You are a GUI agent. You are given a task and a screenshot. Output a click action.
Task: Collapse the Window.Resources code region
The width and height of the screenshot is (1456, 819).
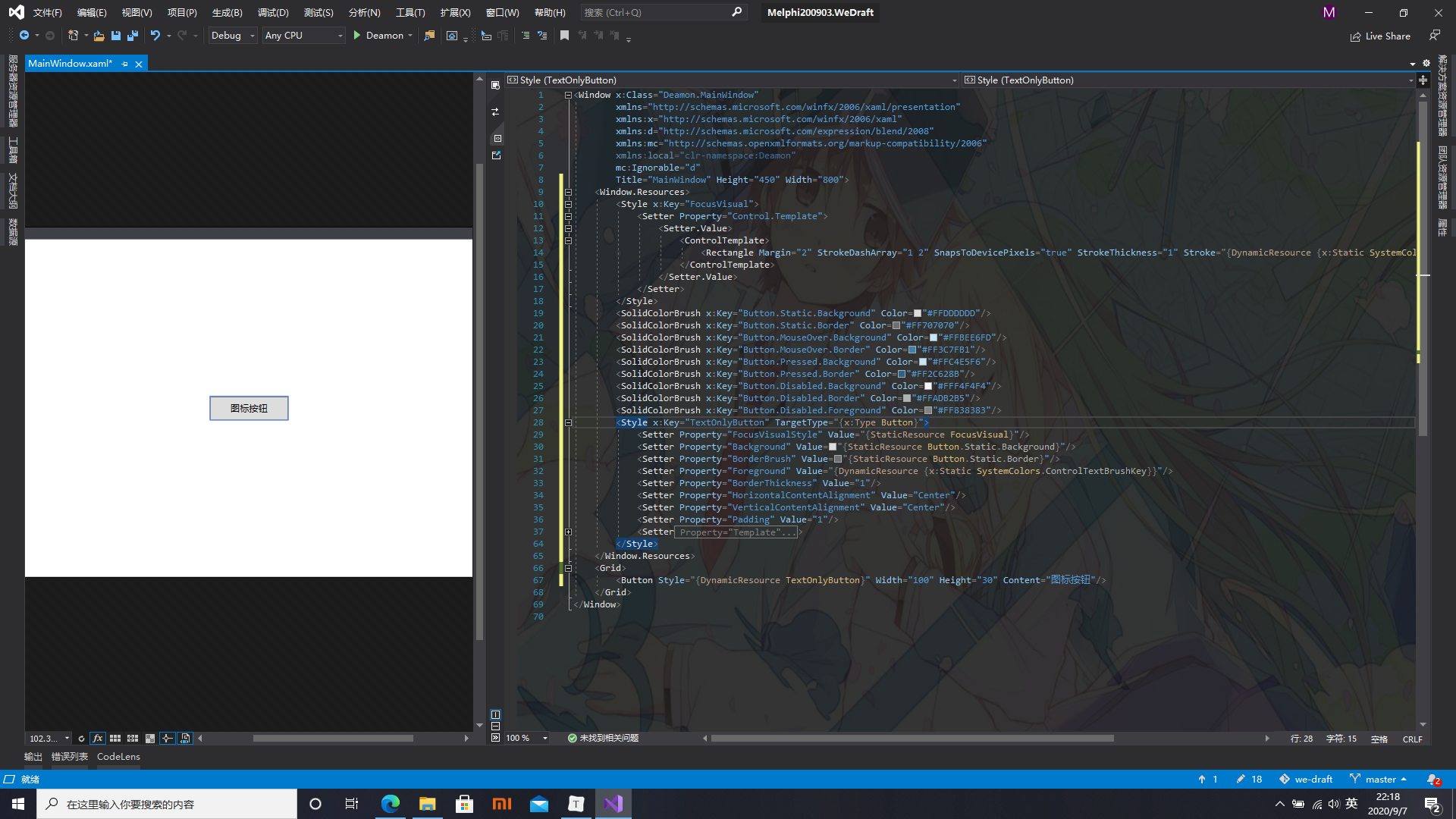tap(568, 192)
